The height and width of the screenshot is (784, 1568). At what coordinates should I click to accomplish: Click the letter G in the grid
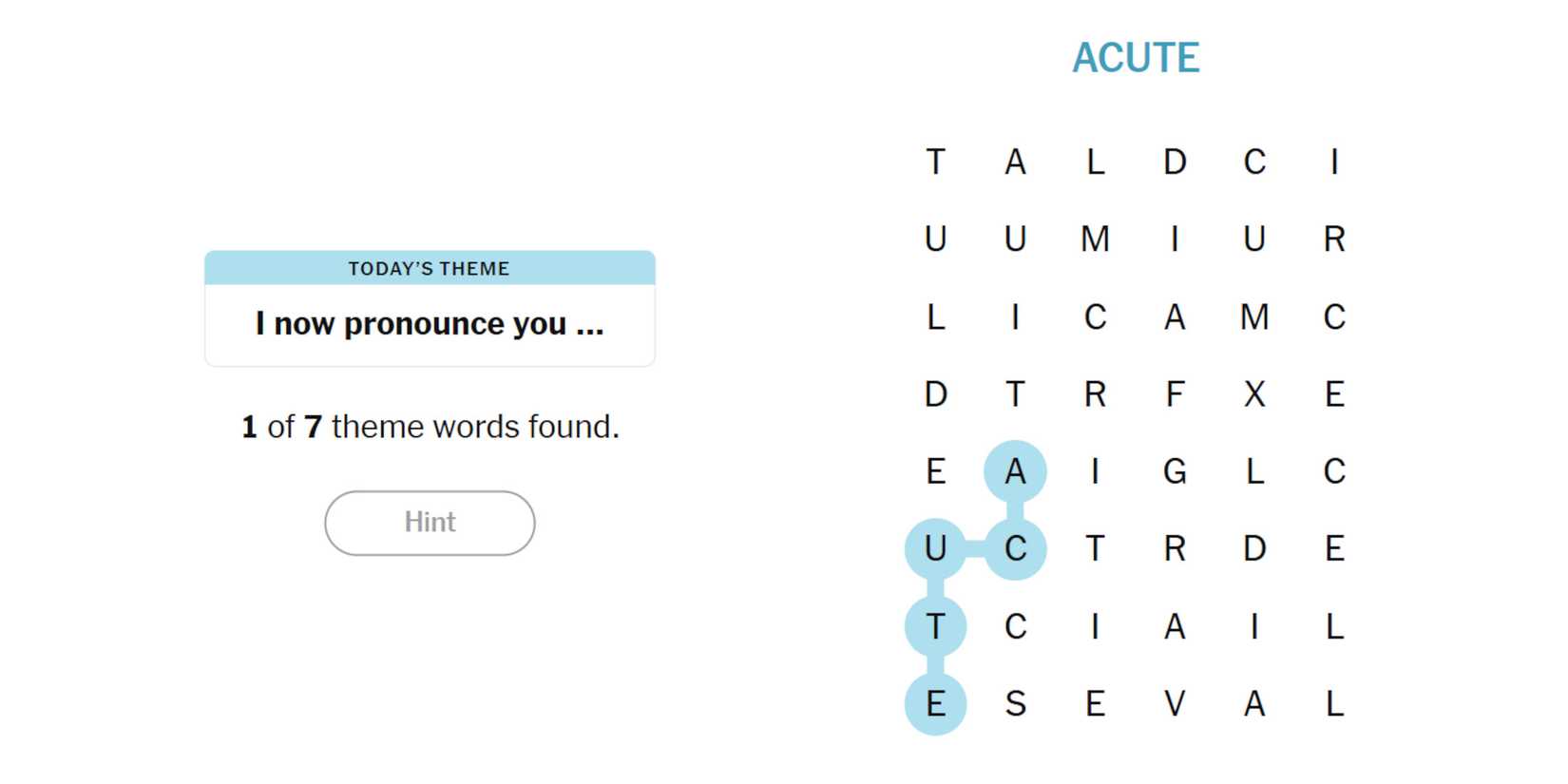click(x=1175, y=471)
